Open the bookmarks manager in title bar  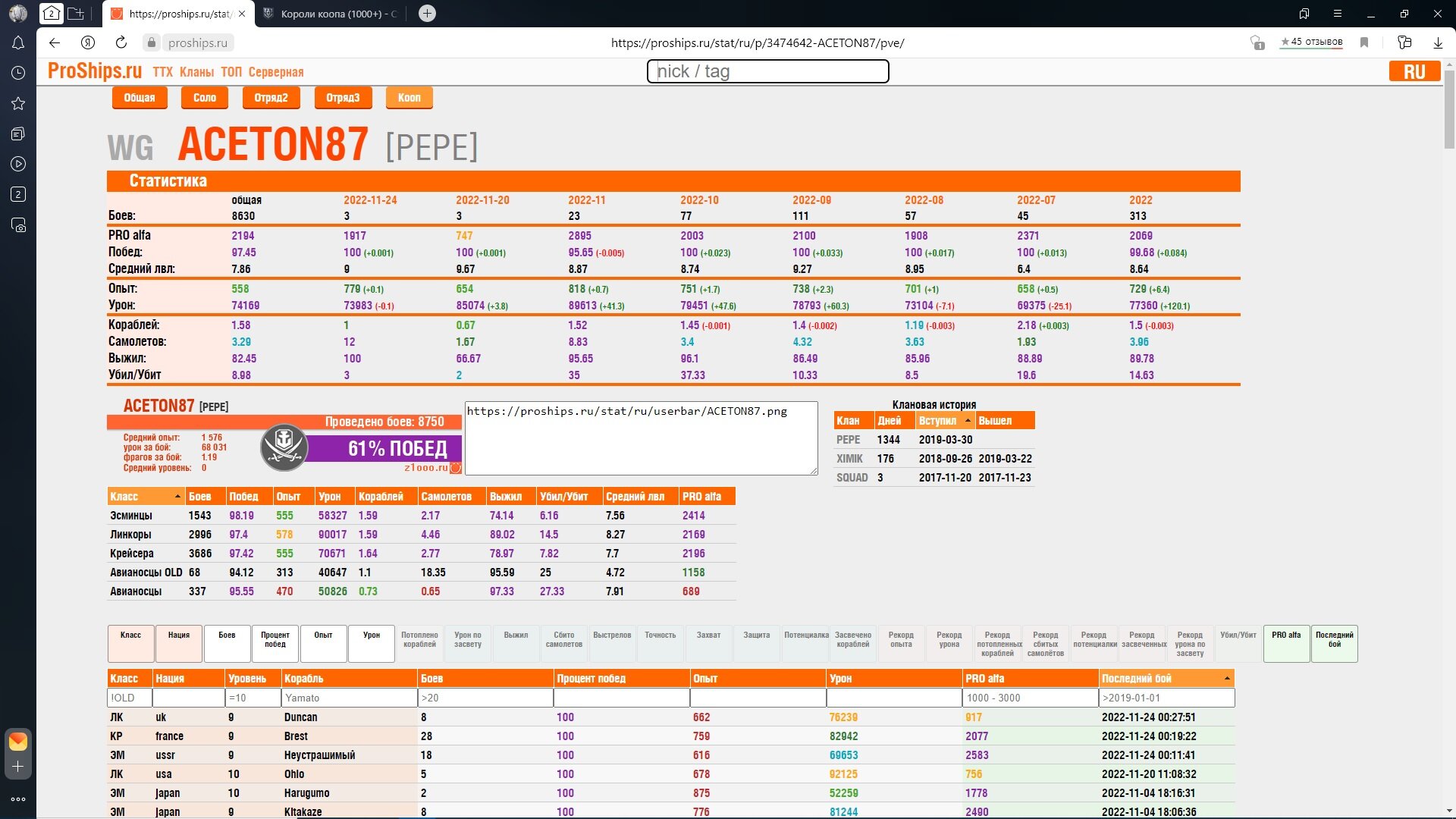pyautogui.click(x=1304, y=14)
